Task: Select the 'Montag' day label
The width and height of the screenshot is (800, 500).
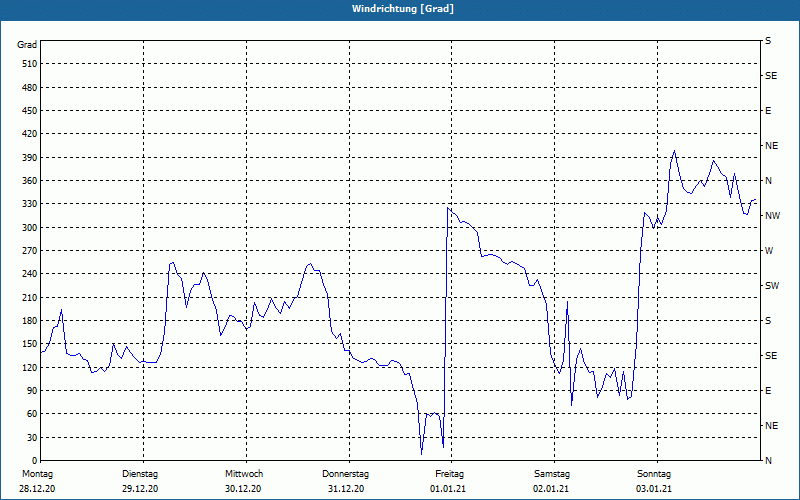Action: (37, 474)
